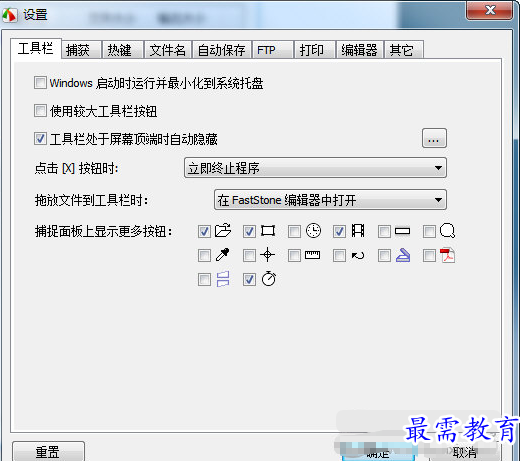Check the blue scanner button checkbox
This screenshot has width=527, height=461.
[384, 255]
